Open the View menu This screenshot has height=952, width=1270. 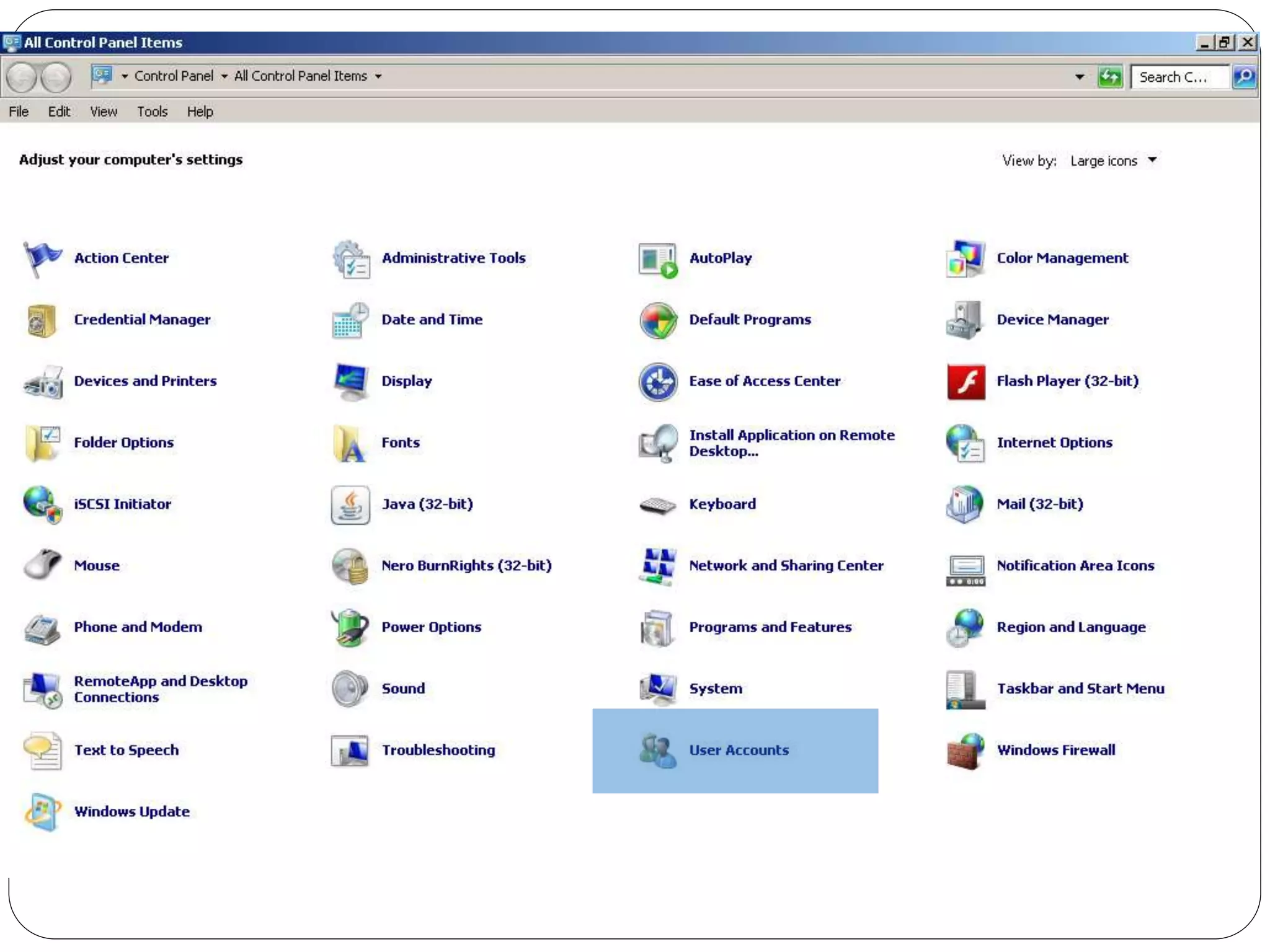pos(103,112)
